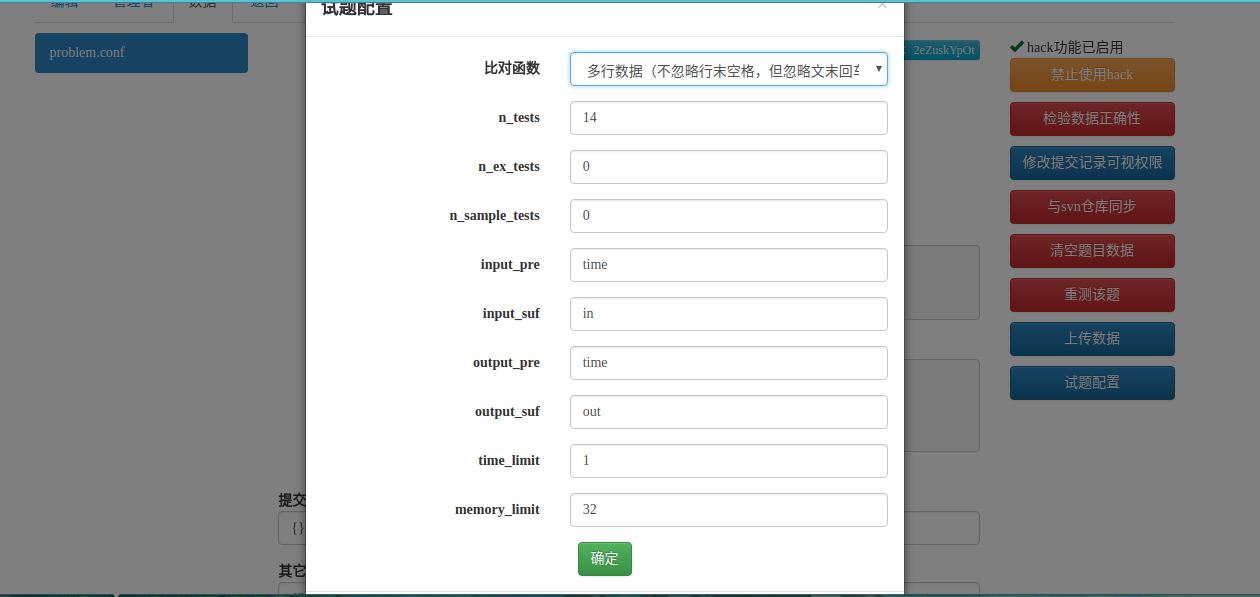Click the 重测该题 rejudge button
Viewport: 1260px width, 597px height.
1092,295
